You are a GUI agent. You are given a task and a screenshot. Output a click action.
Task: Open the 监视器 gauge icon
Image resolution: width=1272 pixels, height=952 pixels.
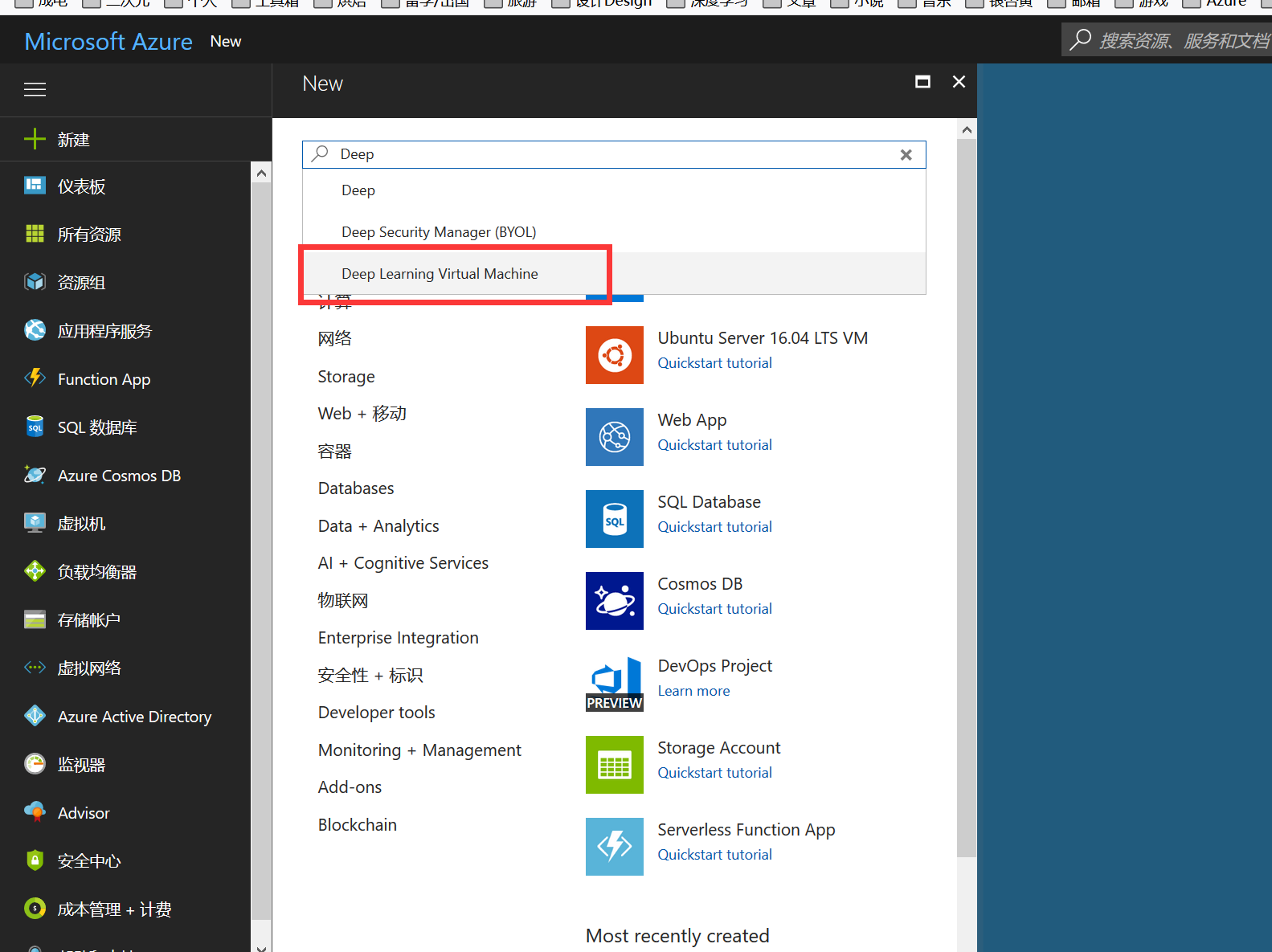click(35, 764)
